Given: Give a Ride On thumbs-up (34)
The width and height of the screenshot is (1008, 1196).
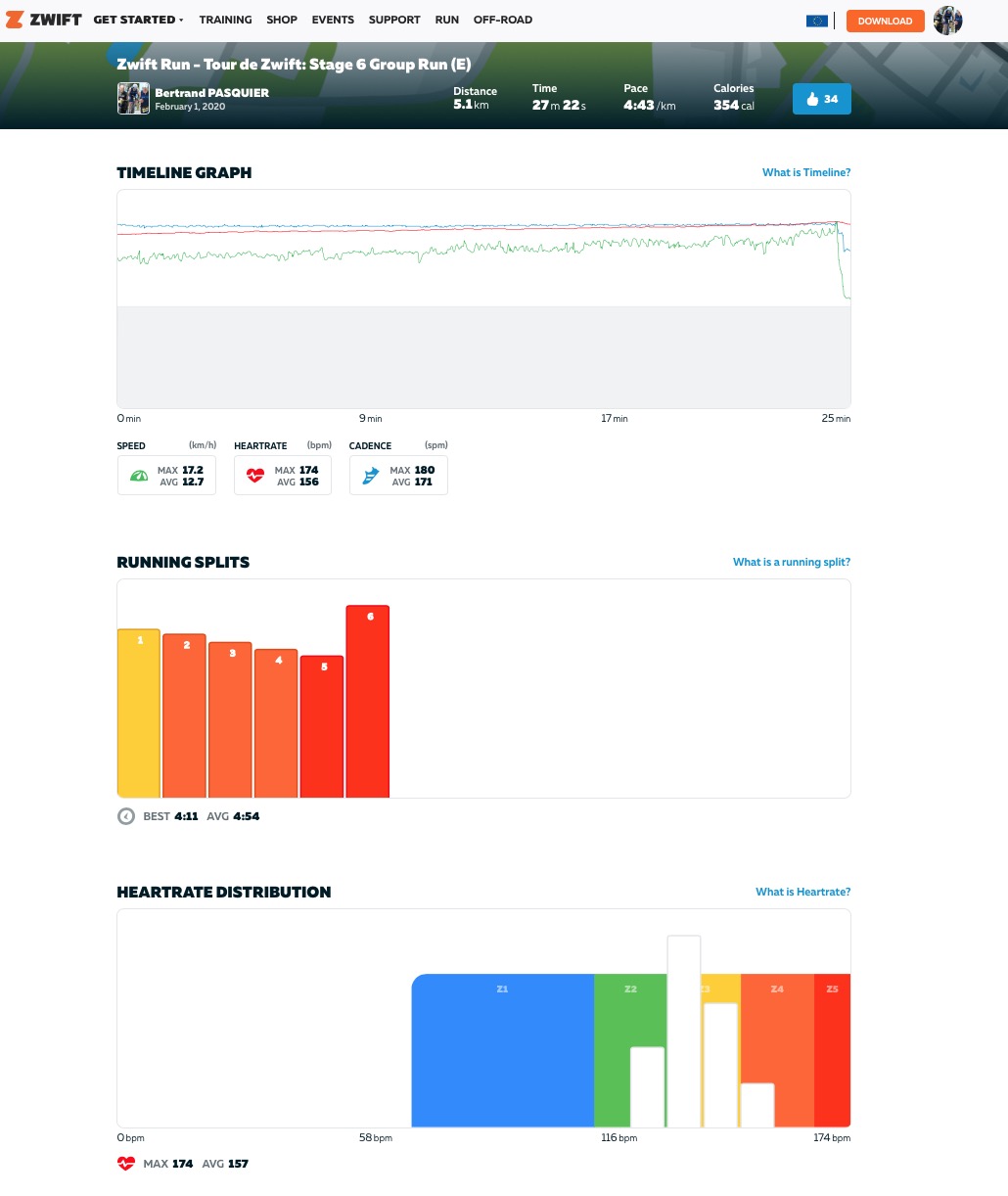Looking at the screenshot, I should point(822,99).
